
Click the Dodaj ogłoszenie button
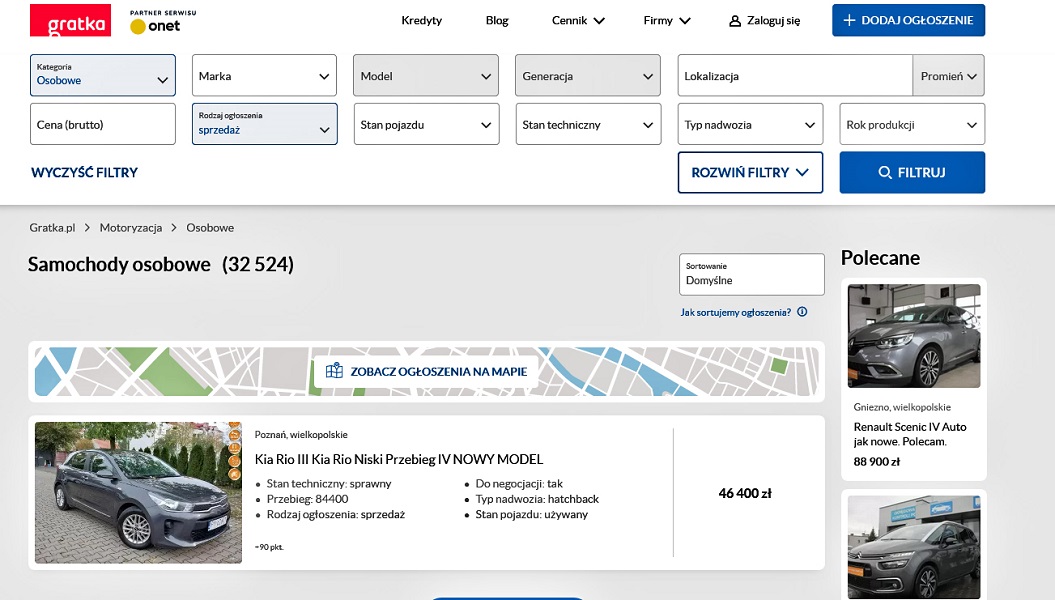(x=908, y=20)
